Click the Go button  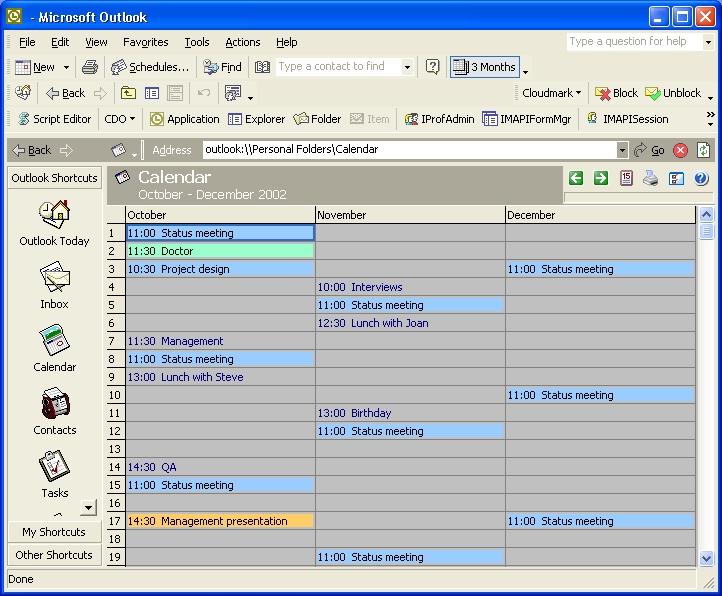649,150
